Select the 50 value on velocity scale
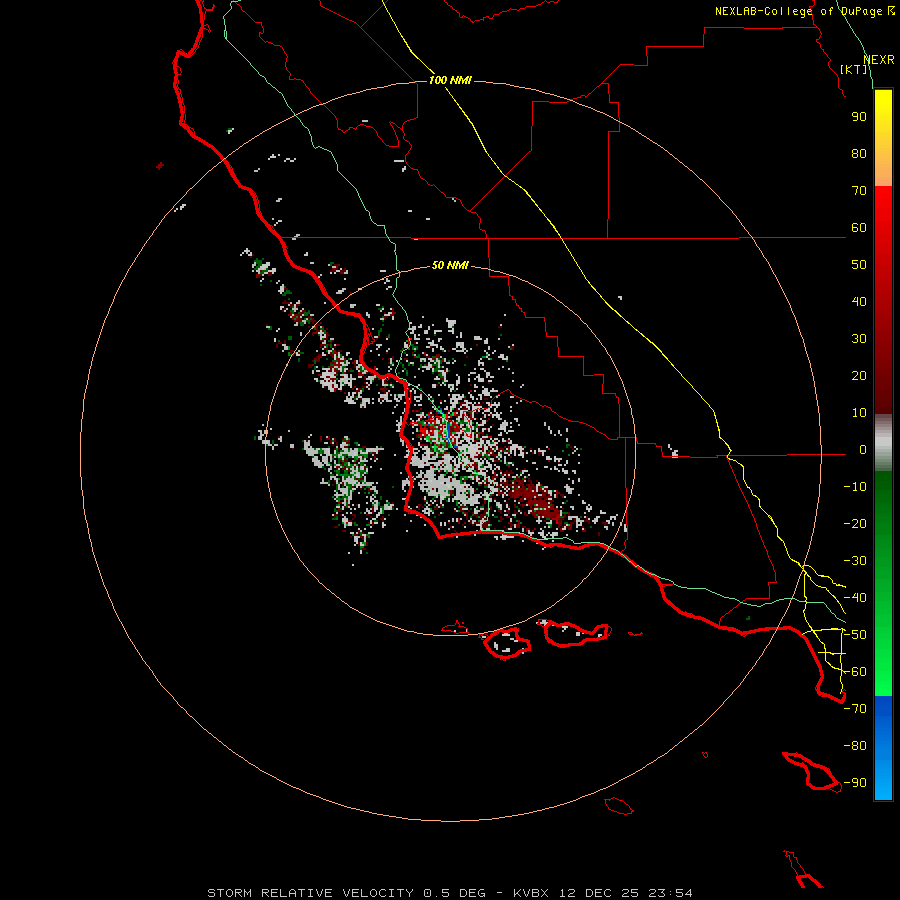The image size is (900, 900). coord(859,265)
